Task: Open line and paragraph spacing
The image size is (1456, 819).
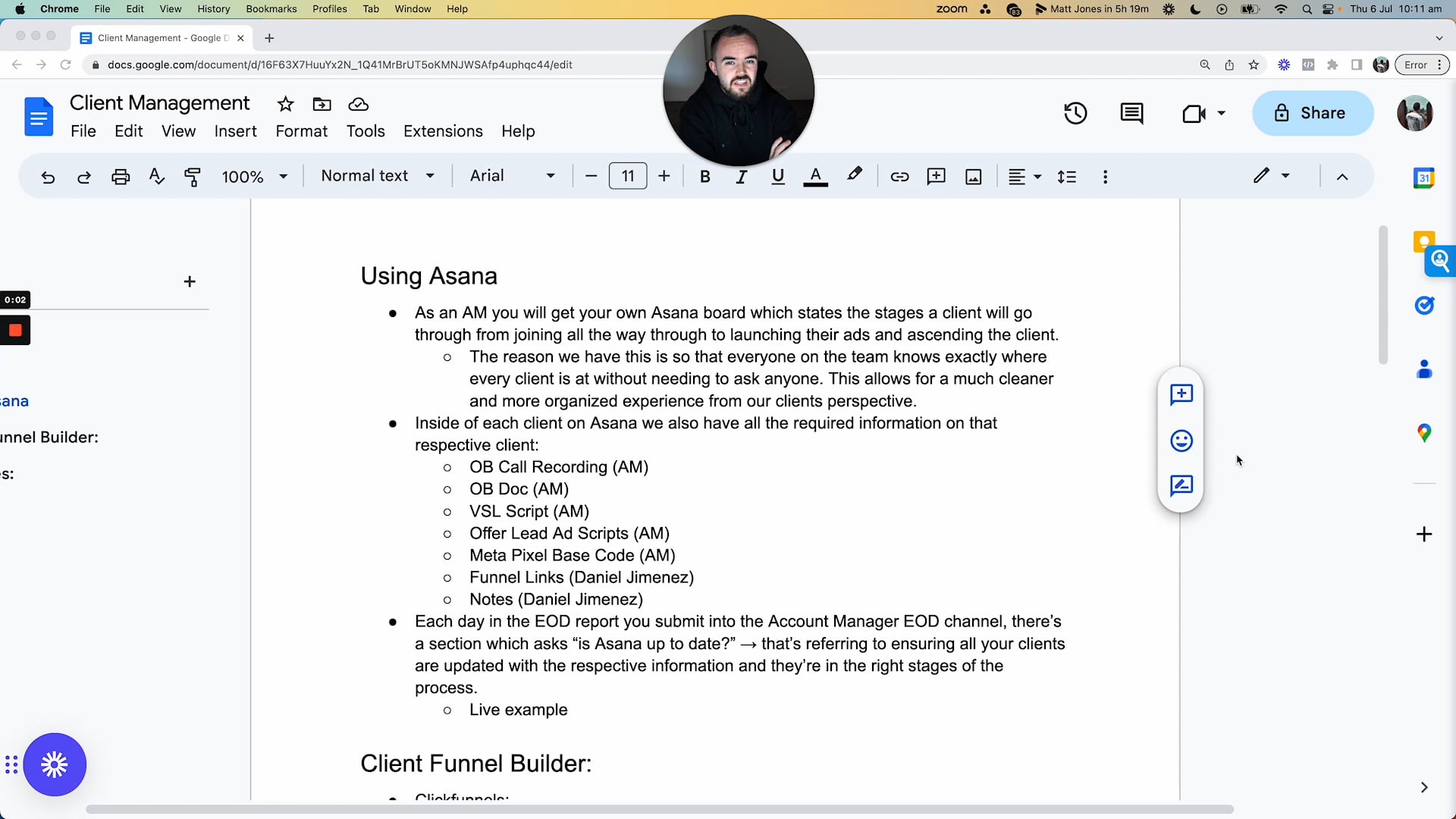Action: coord(1067,177)
